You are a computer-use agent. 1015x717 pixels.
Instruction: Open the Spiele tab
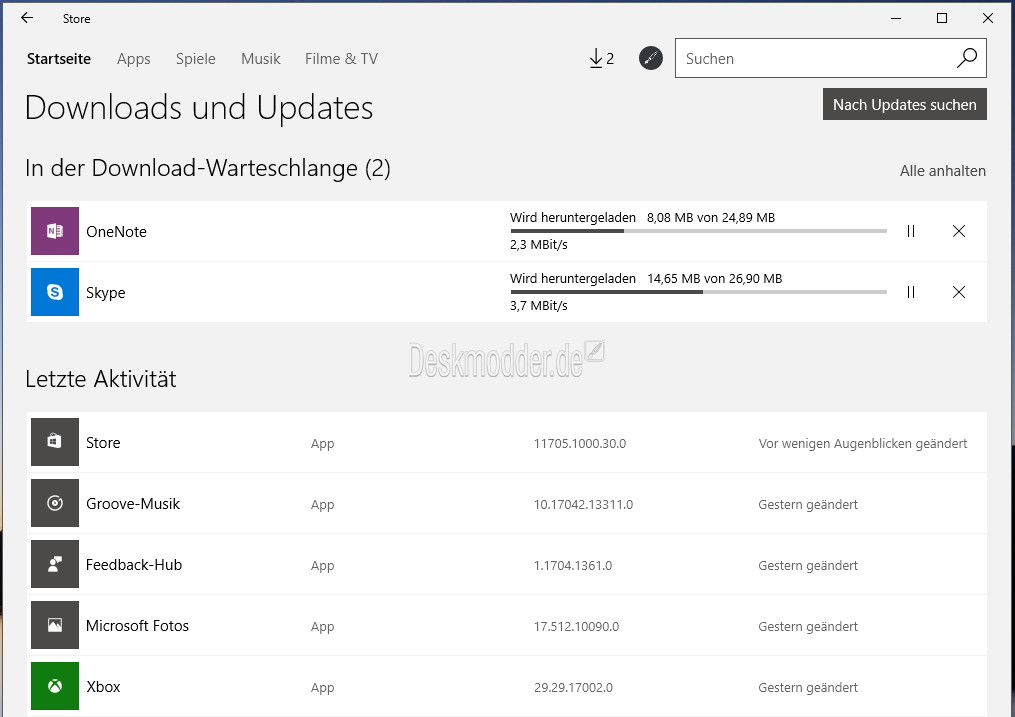pos(195,59)
